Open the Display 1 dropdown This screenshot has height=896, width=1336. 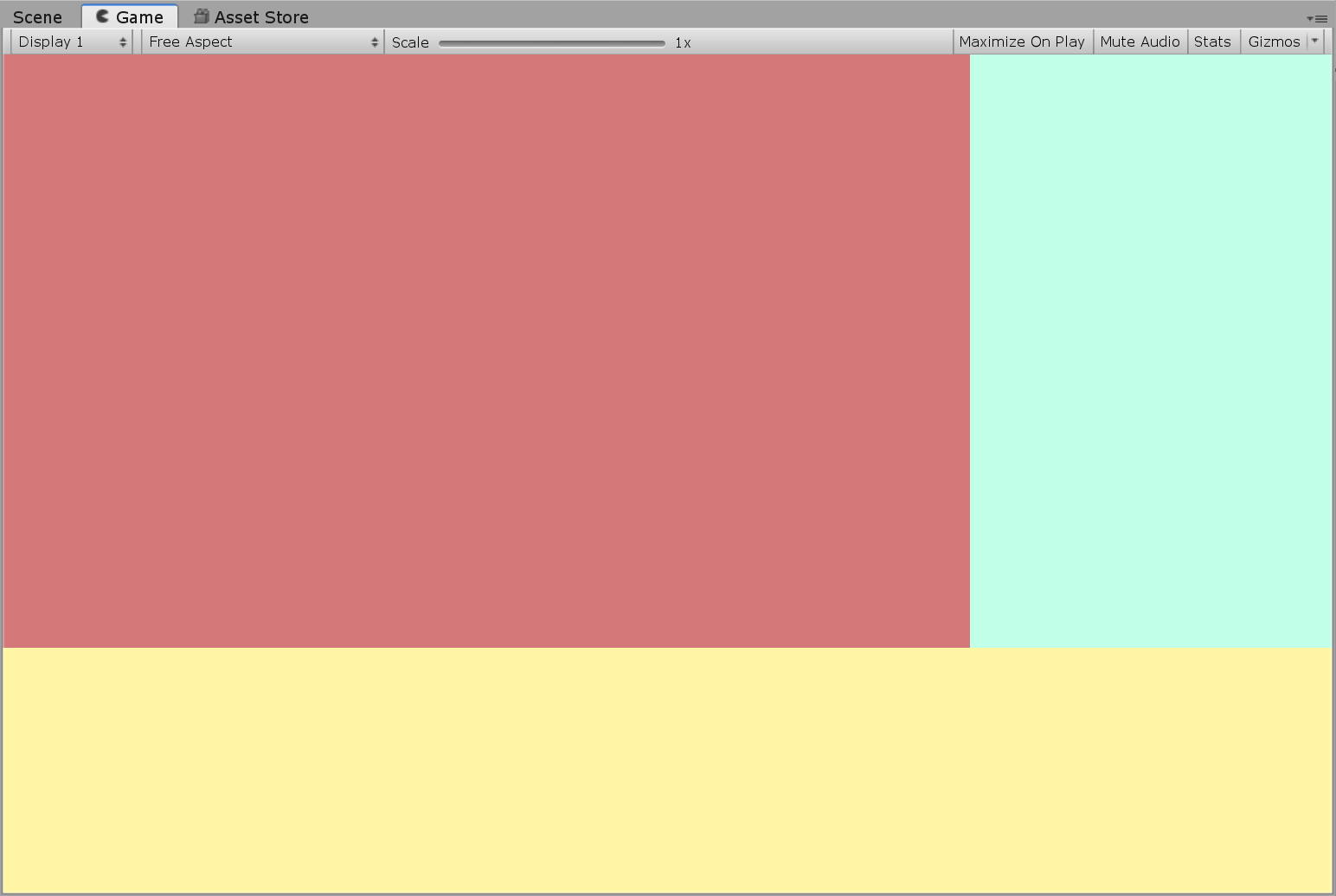click(x=72, y=42)
